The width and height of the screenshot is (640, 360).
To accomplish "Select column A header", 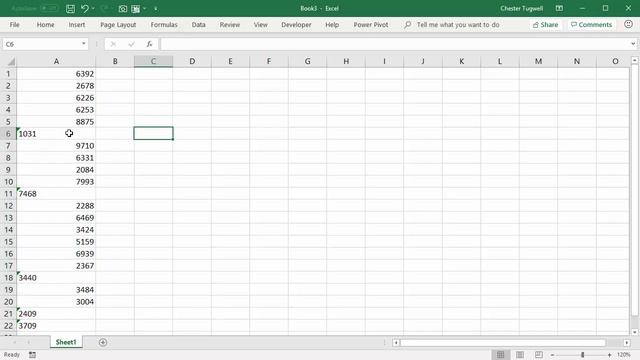I will (56, 61).
